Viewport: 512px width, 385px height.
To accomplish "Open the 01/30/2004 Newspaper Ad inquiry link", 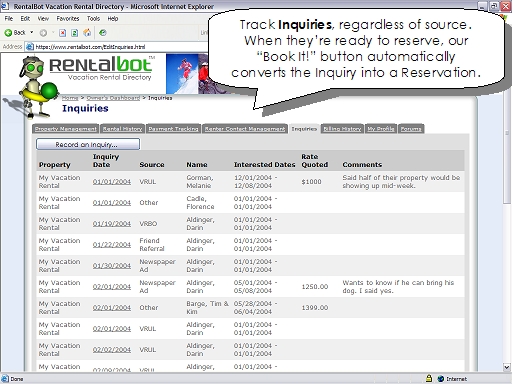I will [x=112, y=266].
